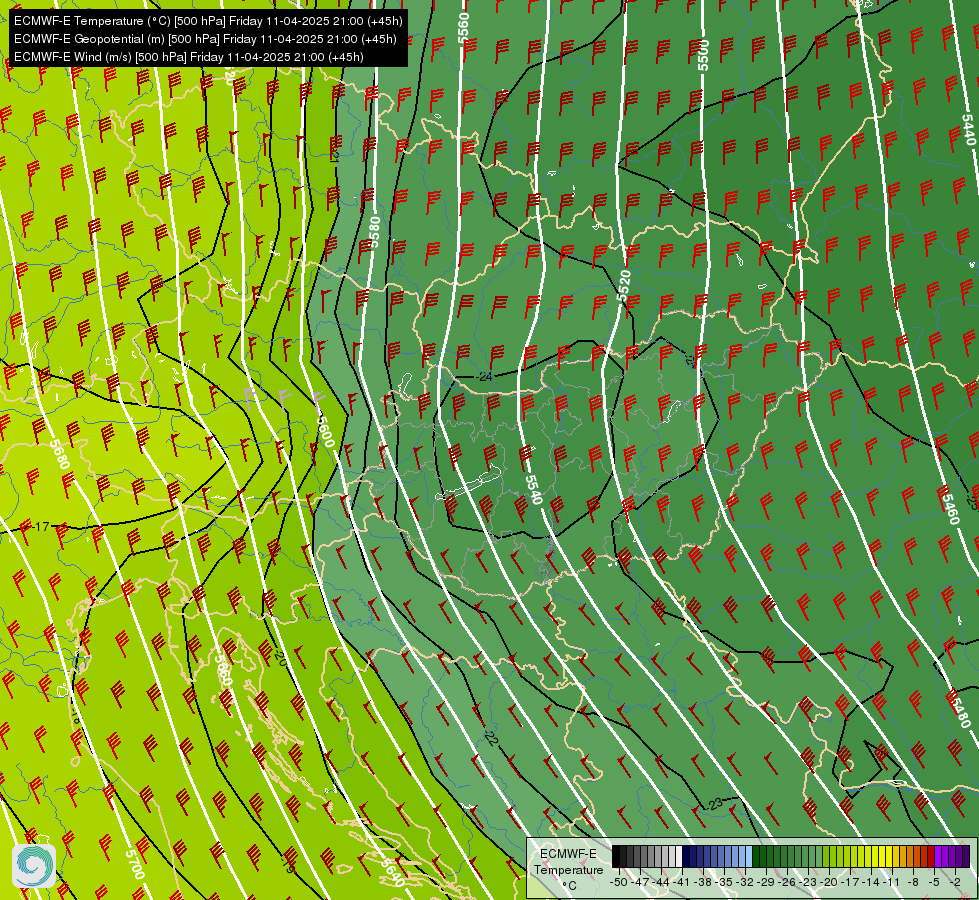Click the -24 isotherm label
Screen dimensions: 979x900
coord(485,377)
